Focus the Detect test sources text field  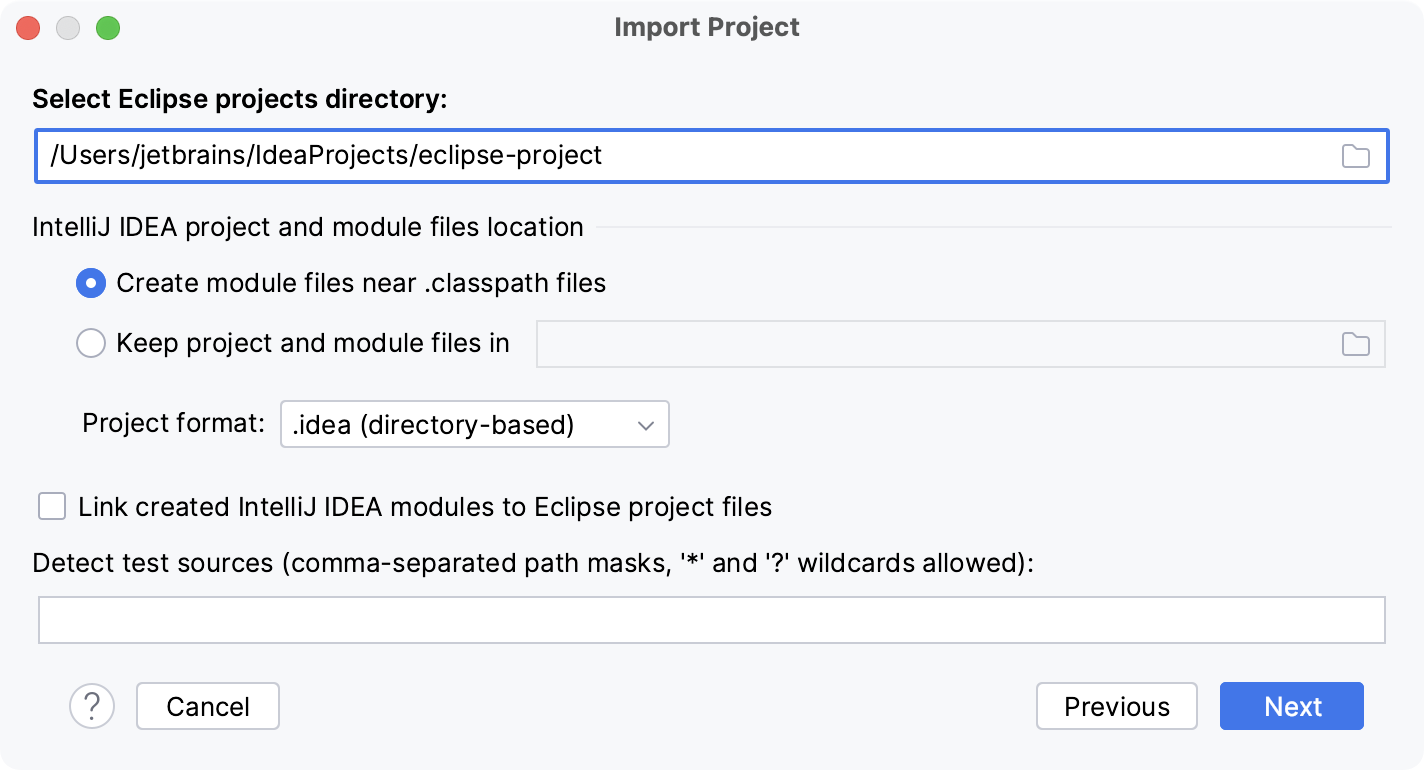click(711, 620)
